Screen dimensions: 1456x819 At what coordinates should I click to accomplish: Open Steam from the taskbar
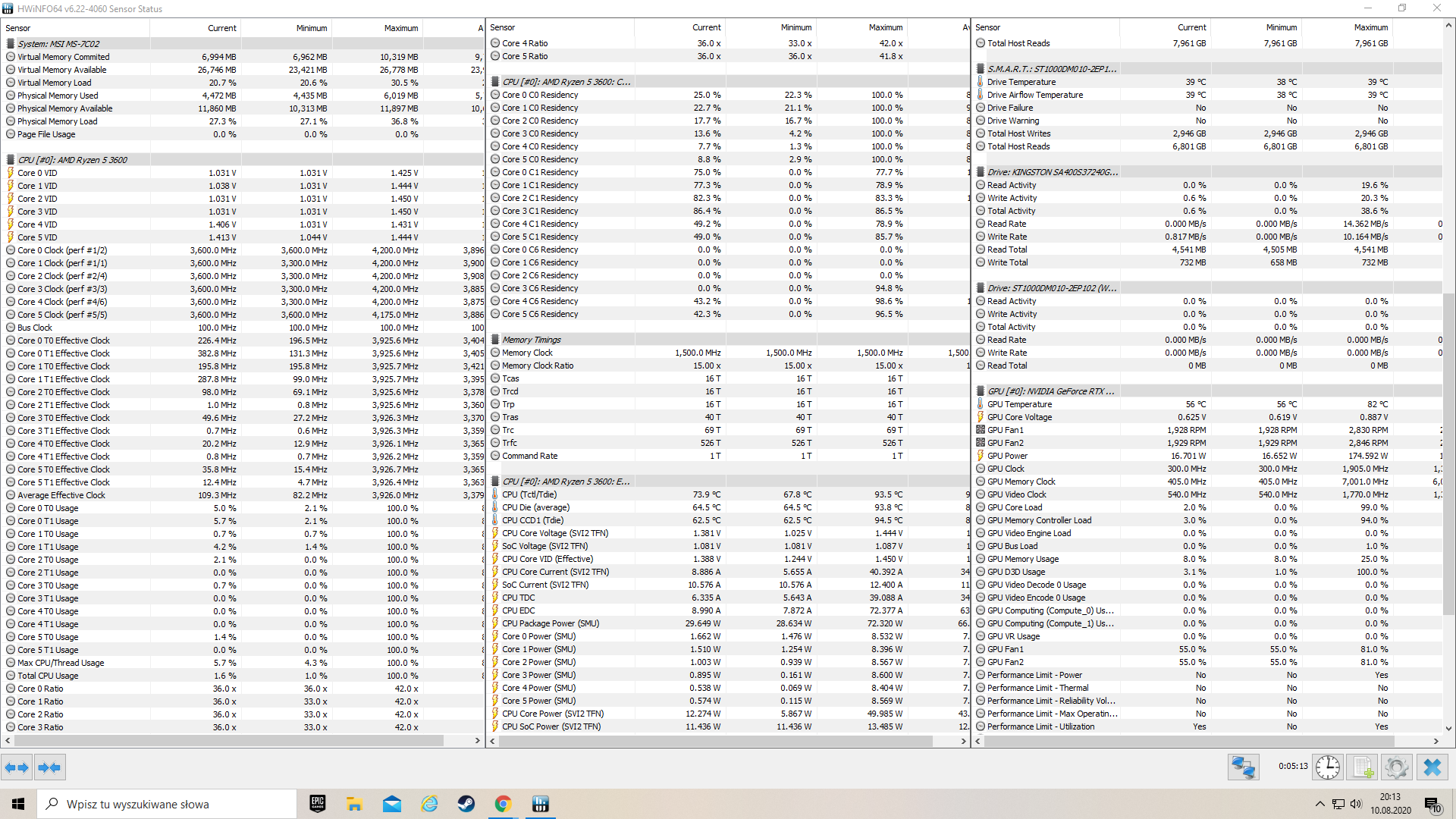tap(466, 804)
